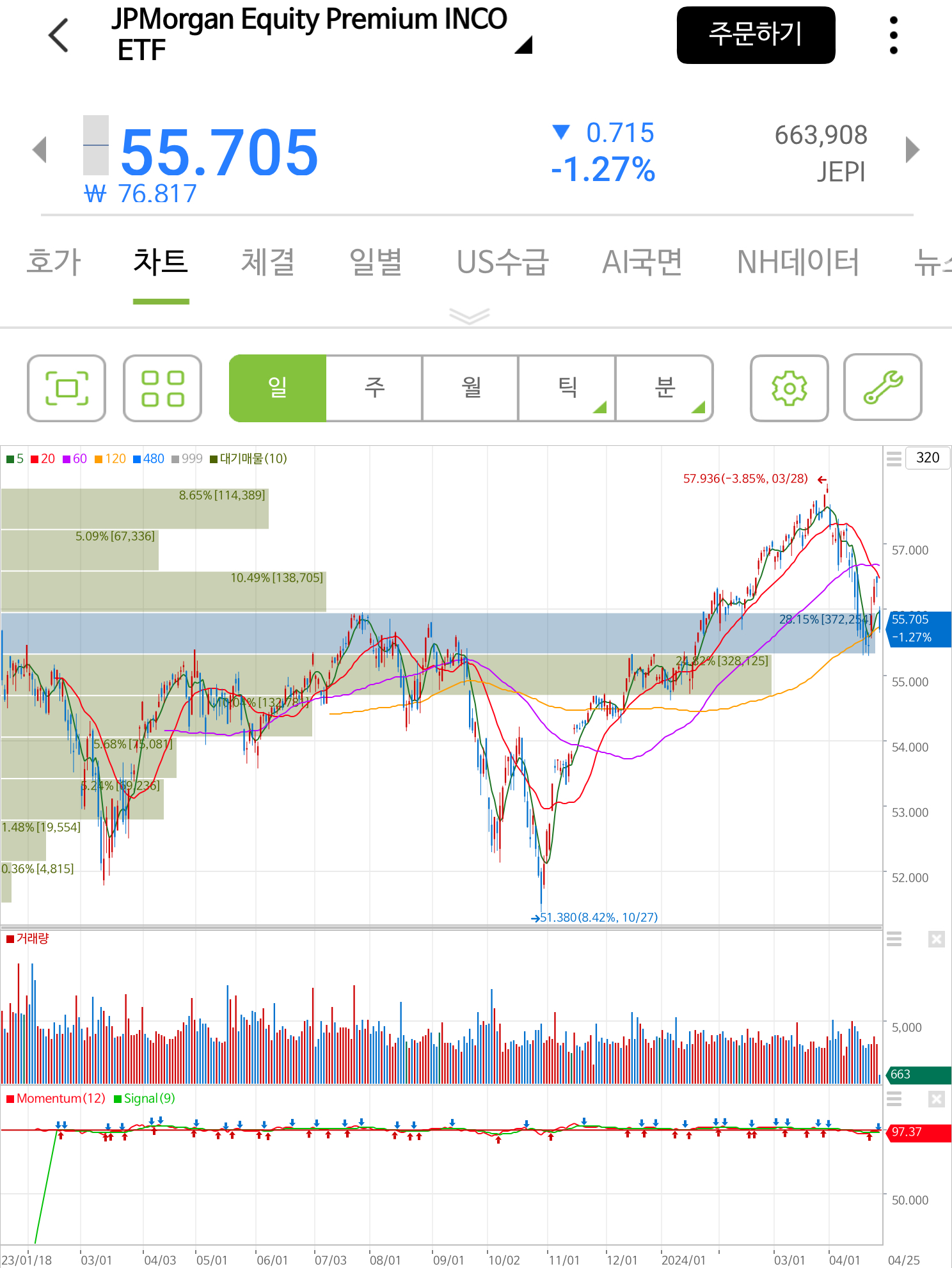
Task: Tap the Momentum(12) legend label
Action: [x=56, y=1098]
